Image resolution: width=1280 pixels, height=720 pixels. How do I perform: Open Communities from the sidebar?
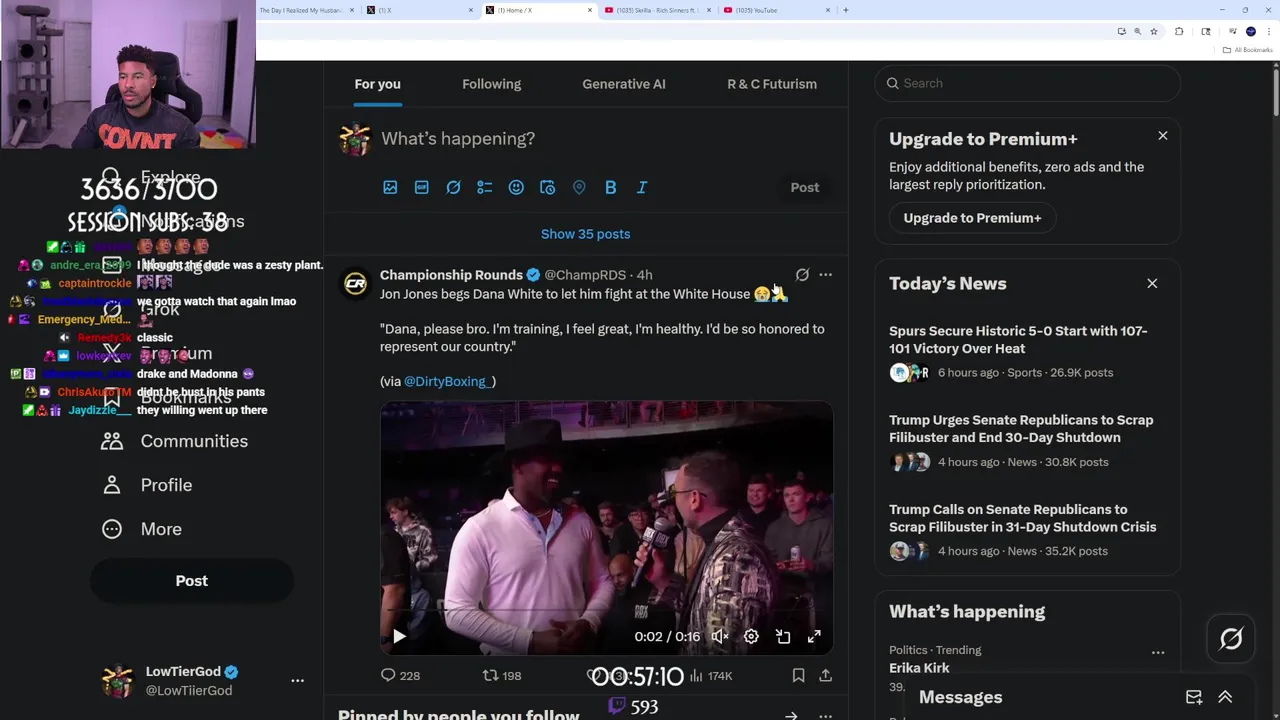[175, 441]
